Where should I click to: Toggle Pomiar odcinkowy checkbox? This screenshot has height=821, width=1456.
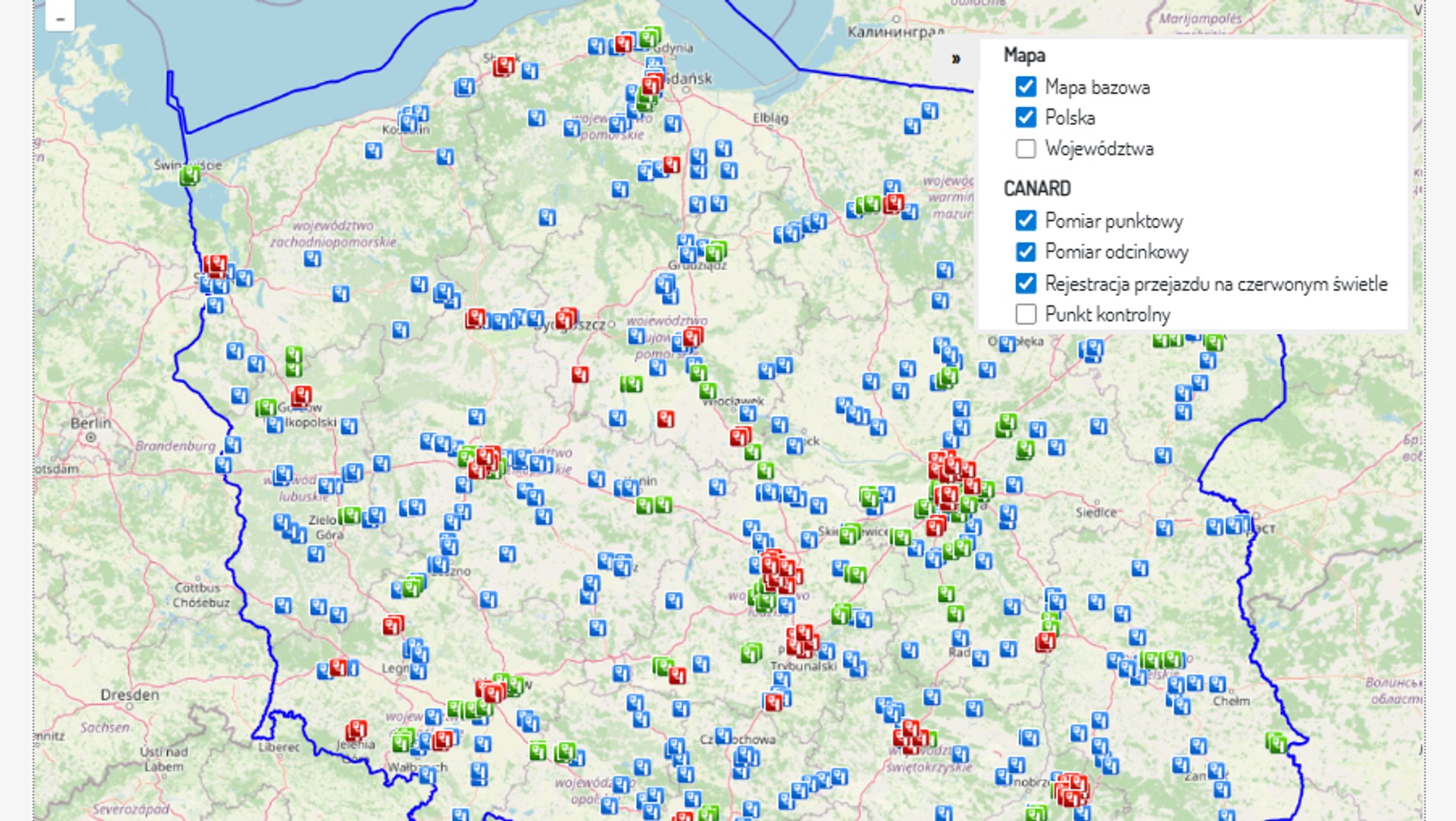coord(1025,252)
